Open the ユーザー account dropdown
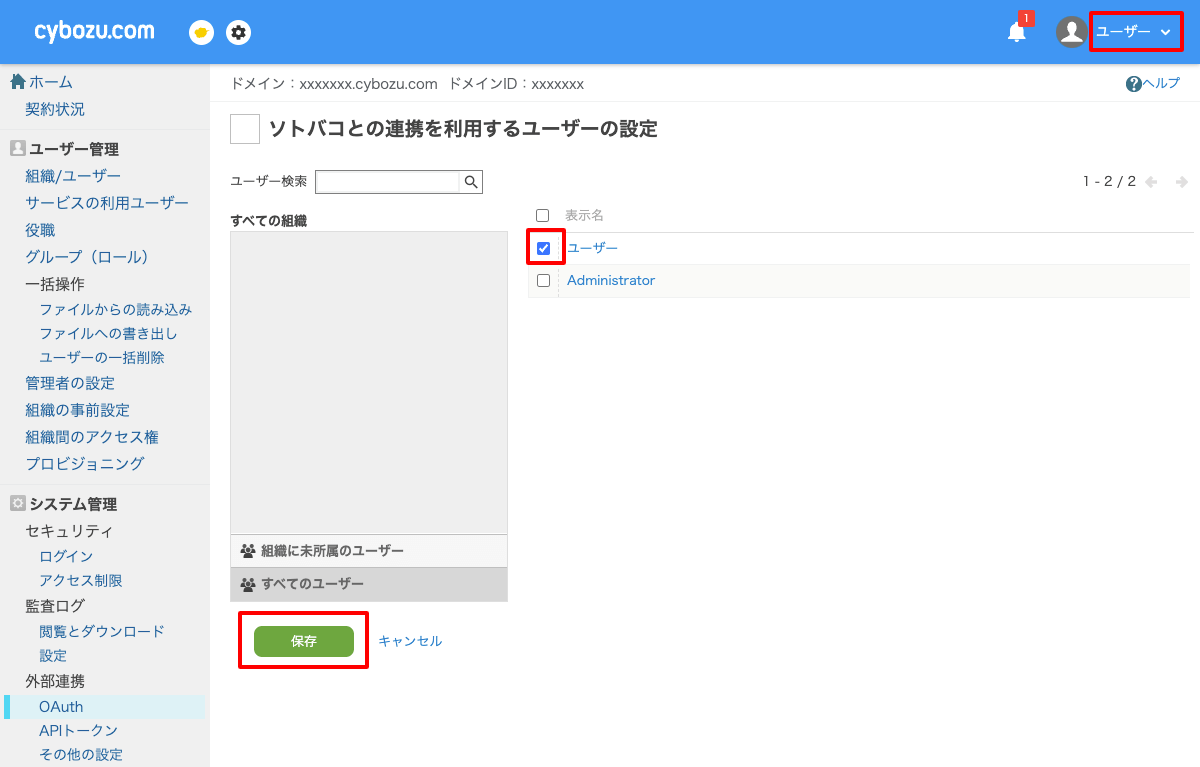1200x767 pixels. (1134, 31)
